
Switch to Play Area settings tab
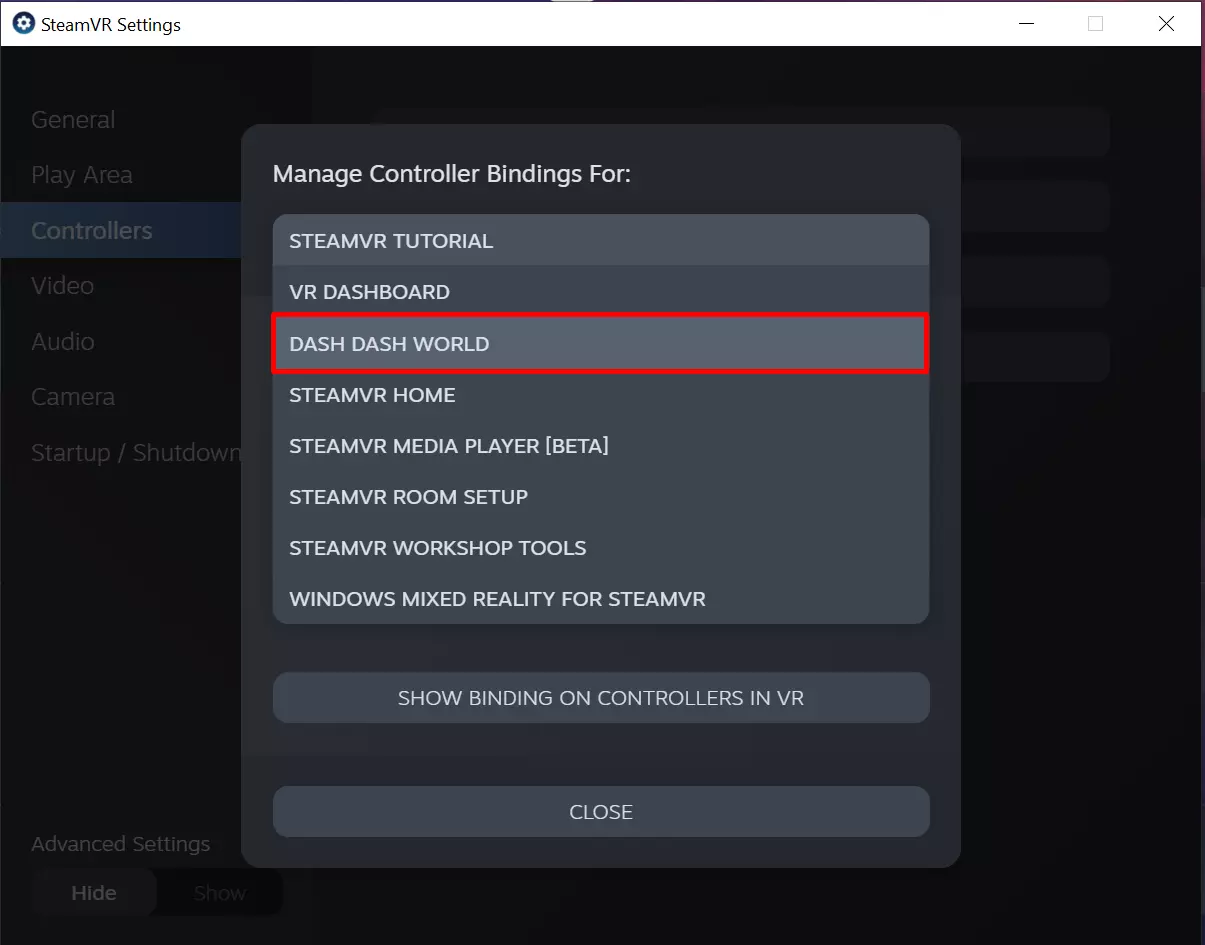82,175
